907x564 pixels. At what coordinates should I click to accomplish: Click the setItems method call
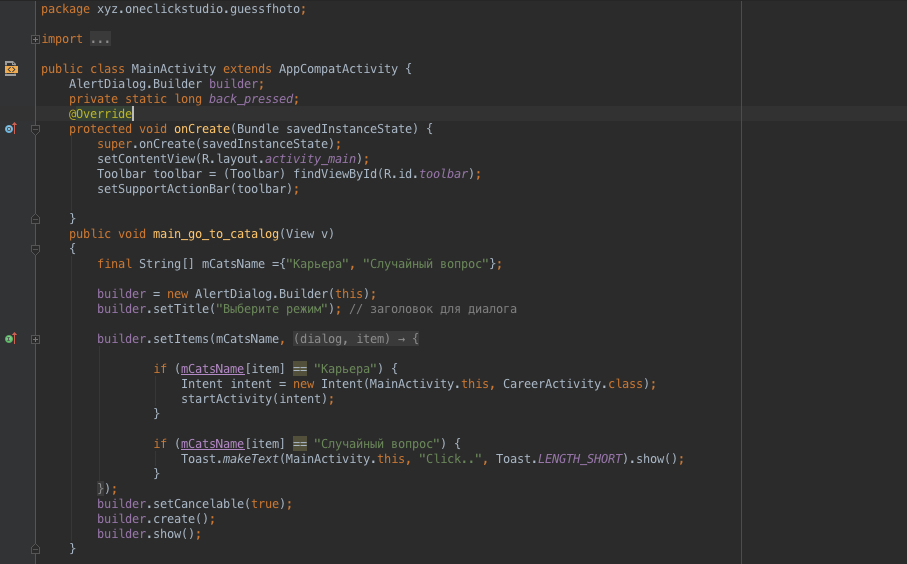[181, 339]
